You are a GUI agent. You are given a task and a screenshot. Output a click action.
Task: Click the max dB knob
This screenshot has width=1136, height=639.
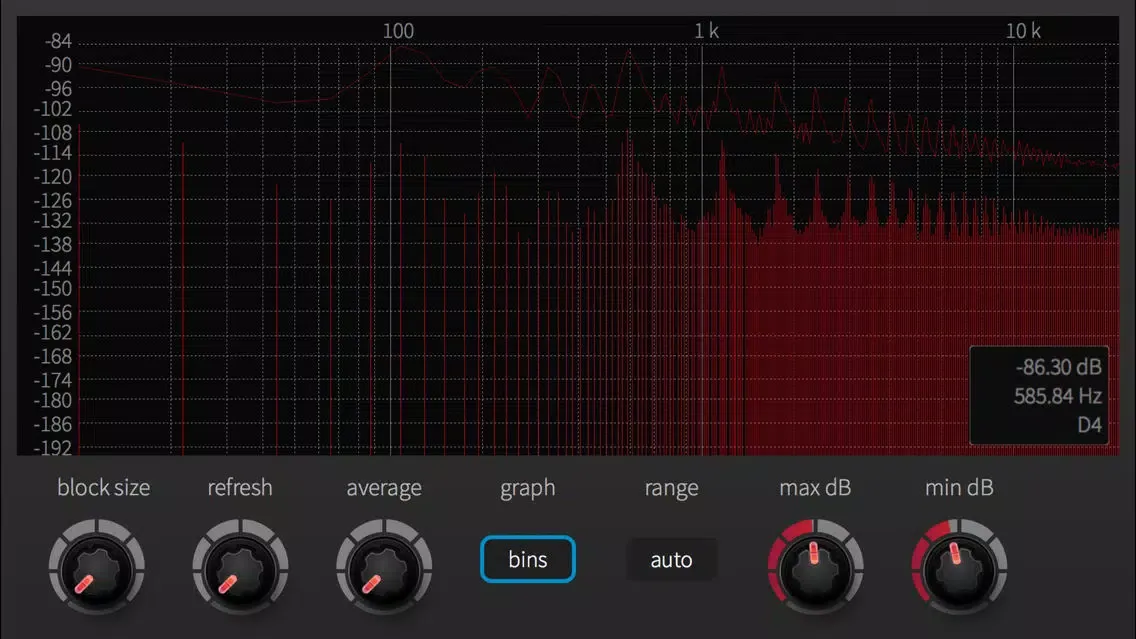click(x=815, y=567)
